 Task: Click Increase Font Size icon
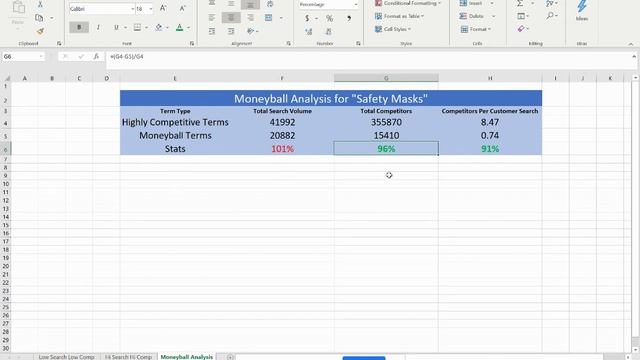point(163,9)
